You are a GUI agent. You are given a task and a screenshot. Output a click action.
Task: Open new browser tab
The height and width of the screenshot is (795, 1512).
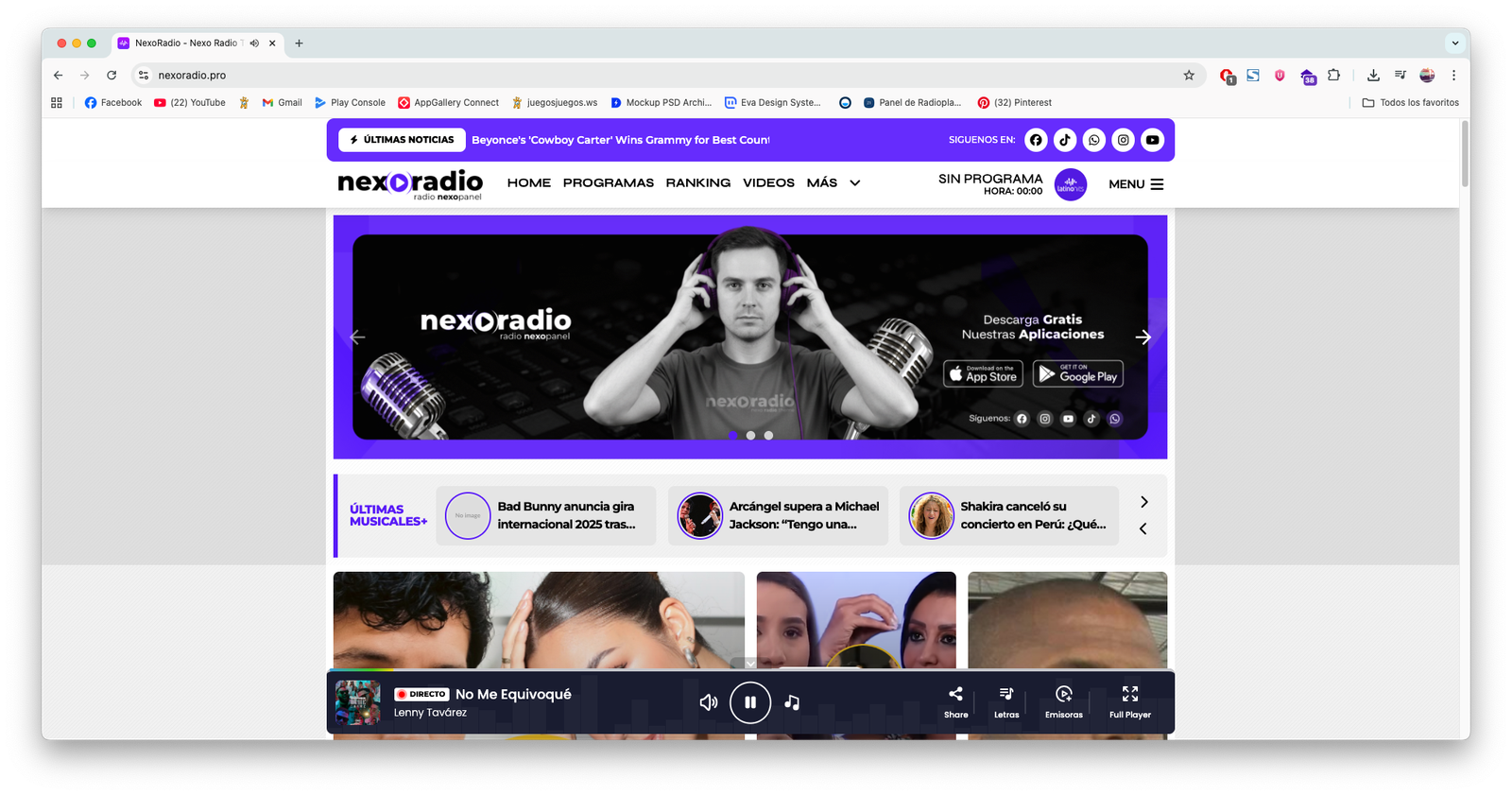(299, 43)
